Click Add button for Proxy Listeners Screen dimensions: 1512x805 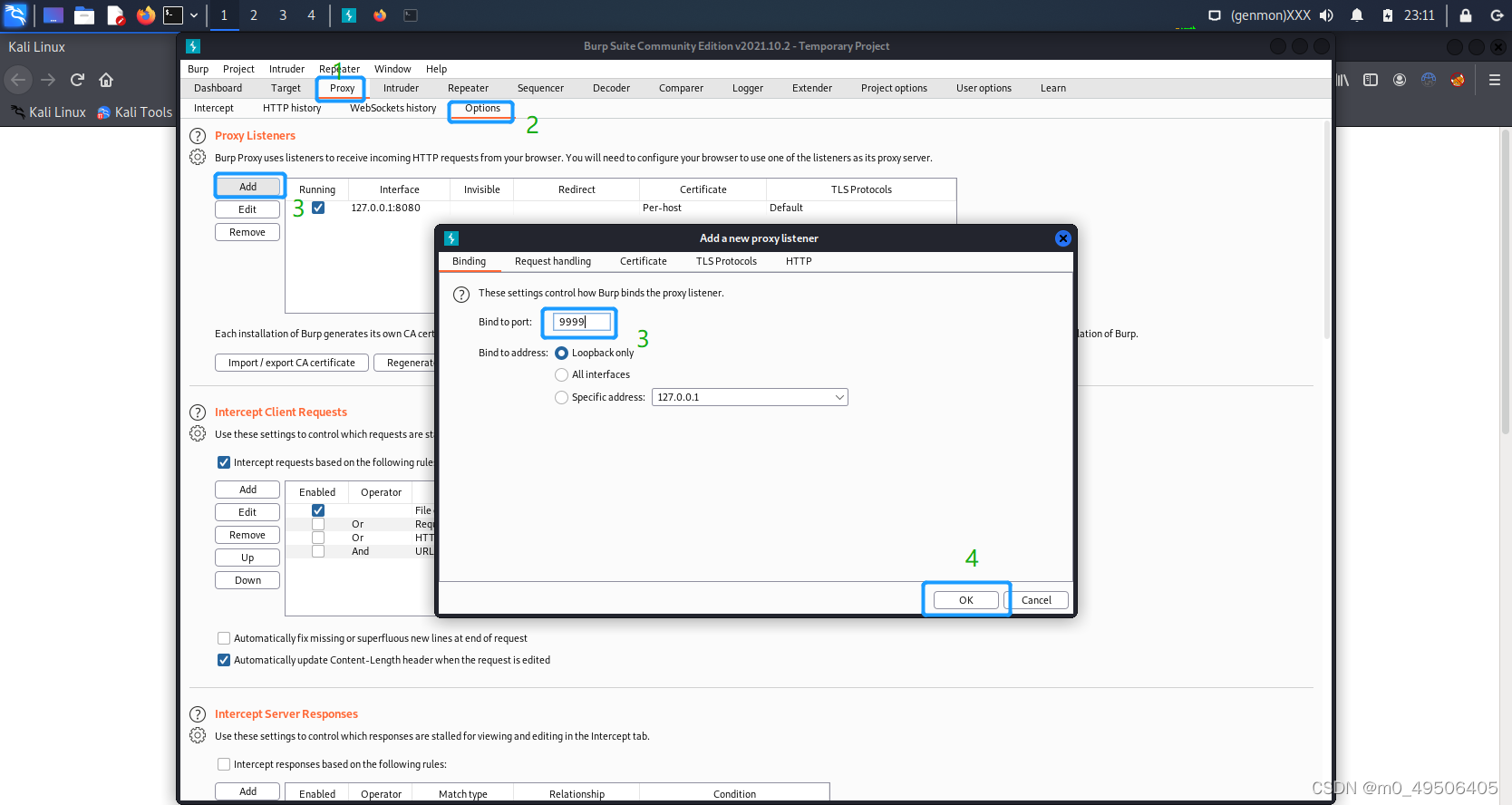click(248, 187)
